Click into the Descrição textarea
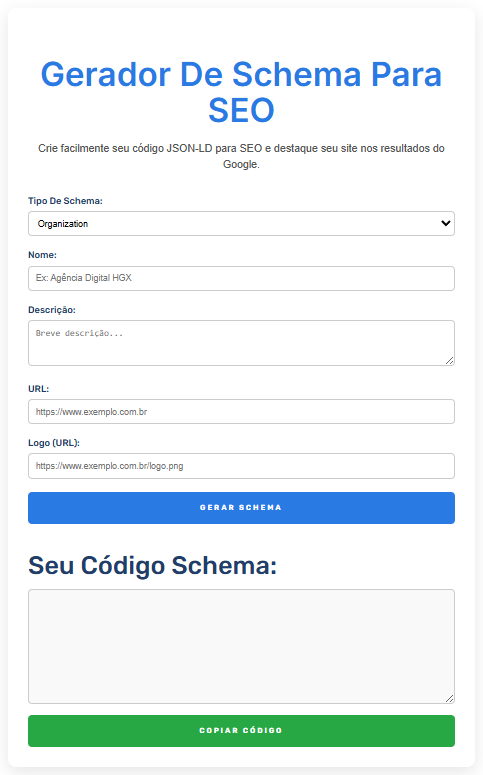This screenshot has width=483, height=775. click(241, 343)
